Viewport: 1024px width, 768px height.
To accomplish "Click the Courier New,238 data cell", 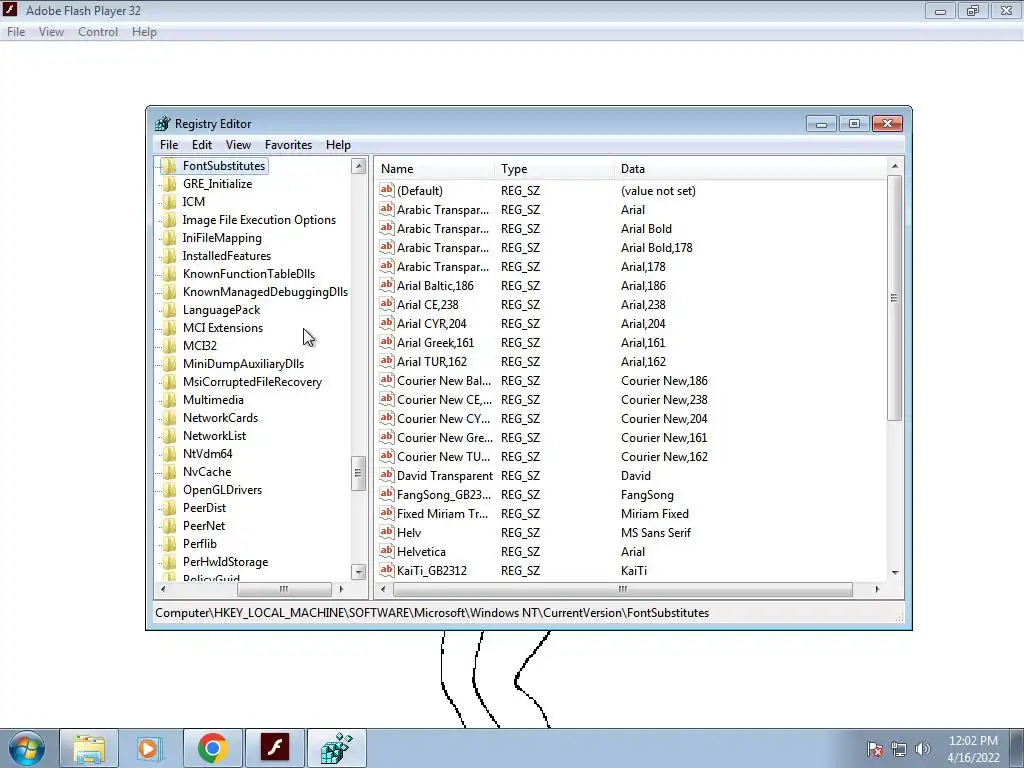I will [x=664, y=400].
